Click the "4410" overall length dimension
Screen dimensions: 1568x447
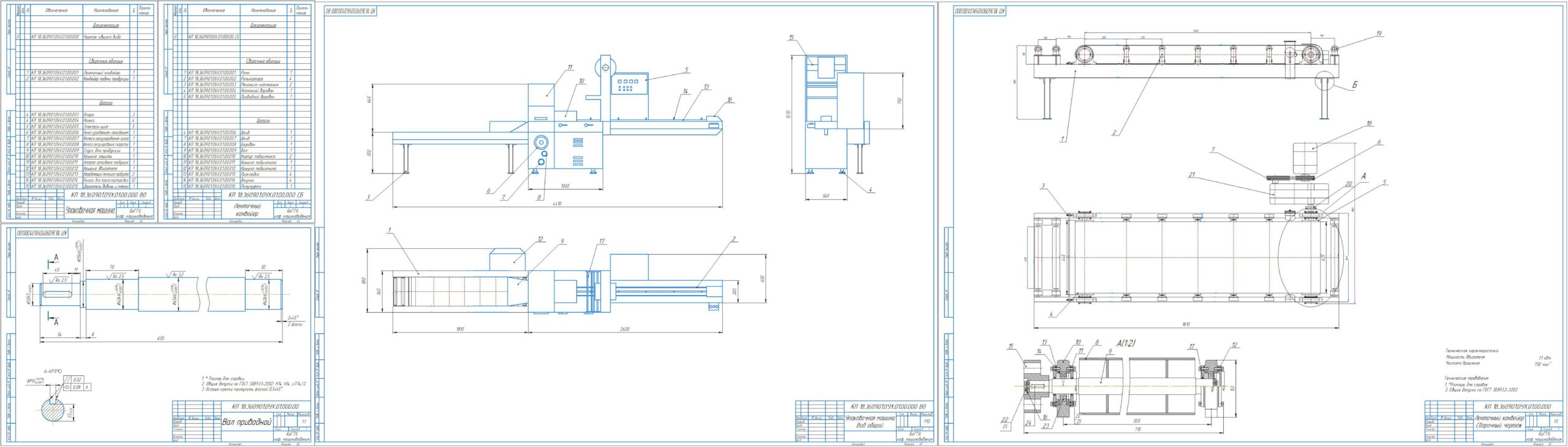tap(556, 203)
